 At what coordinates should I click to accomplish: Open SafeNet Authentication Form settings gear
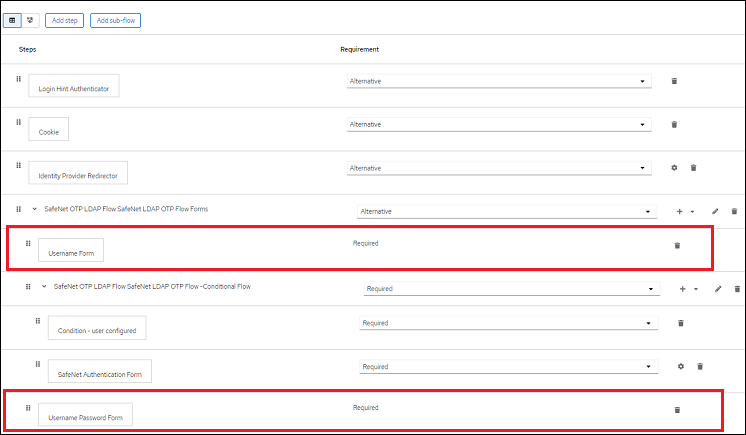click(x=681, y=367)
